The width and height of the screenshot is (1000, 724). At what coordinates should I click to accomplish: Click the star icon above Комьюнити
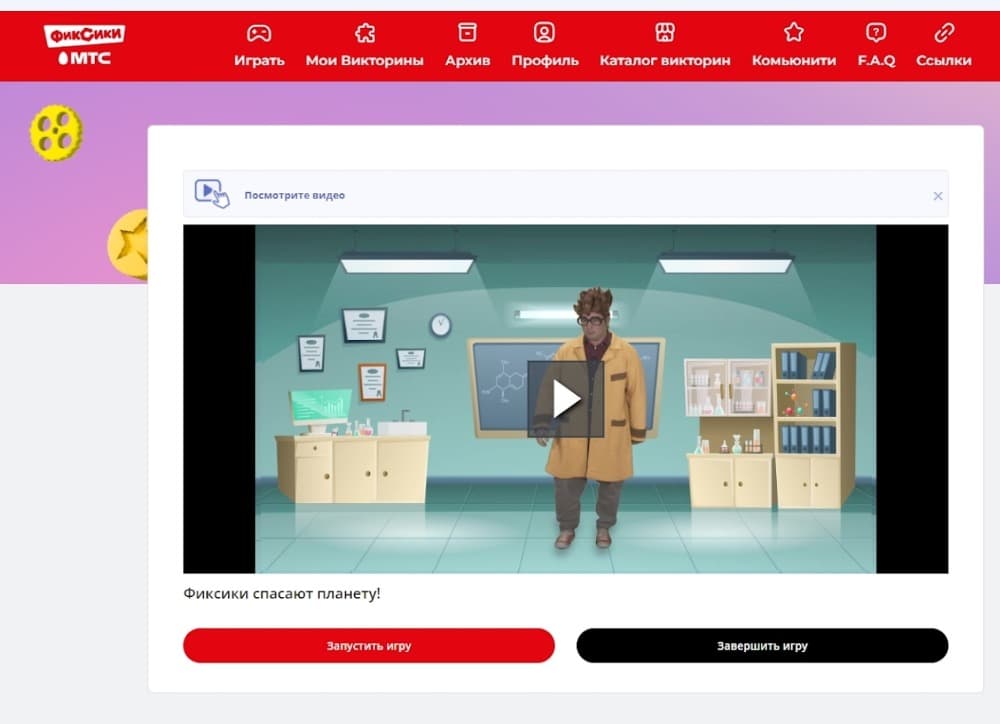click(x=794, y=32)
